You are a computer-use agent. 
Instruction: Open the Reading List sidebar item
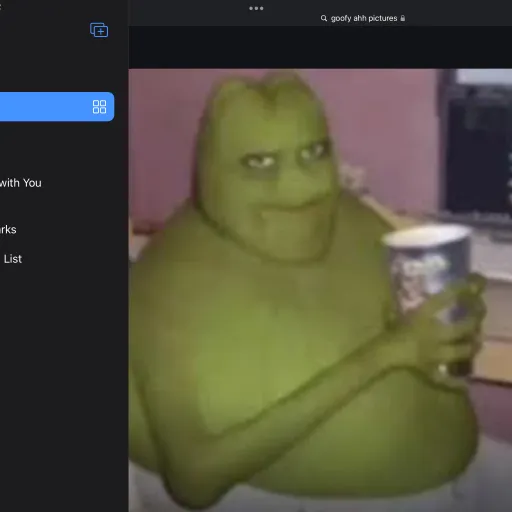[x=12, y=259]
